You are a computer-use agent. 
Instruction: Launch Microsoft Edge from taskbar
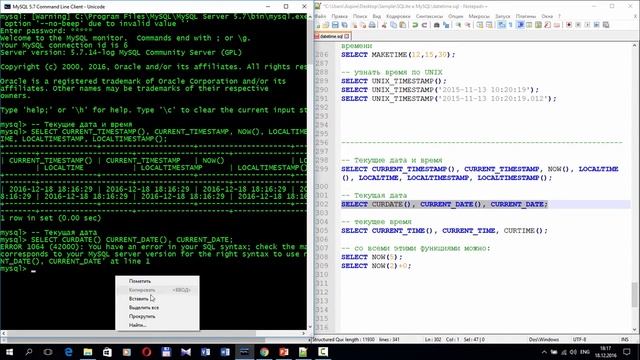point(68,352)
